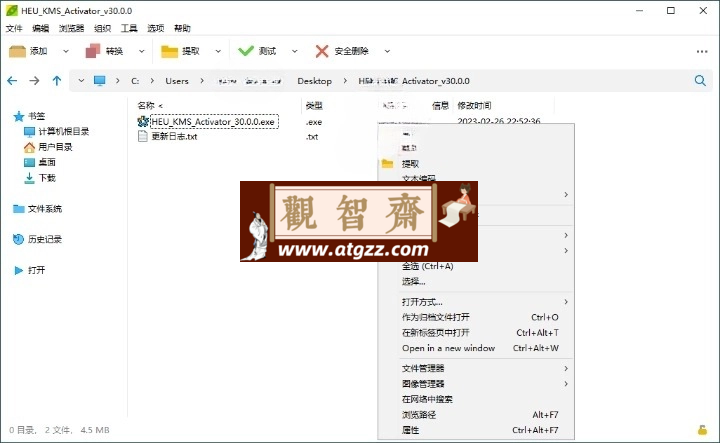Click C: in the breadcrumb path
The width and height of the screenshot is (720, 443).
coord(135,81)
